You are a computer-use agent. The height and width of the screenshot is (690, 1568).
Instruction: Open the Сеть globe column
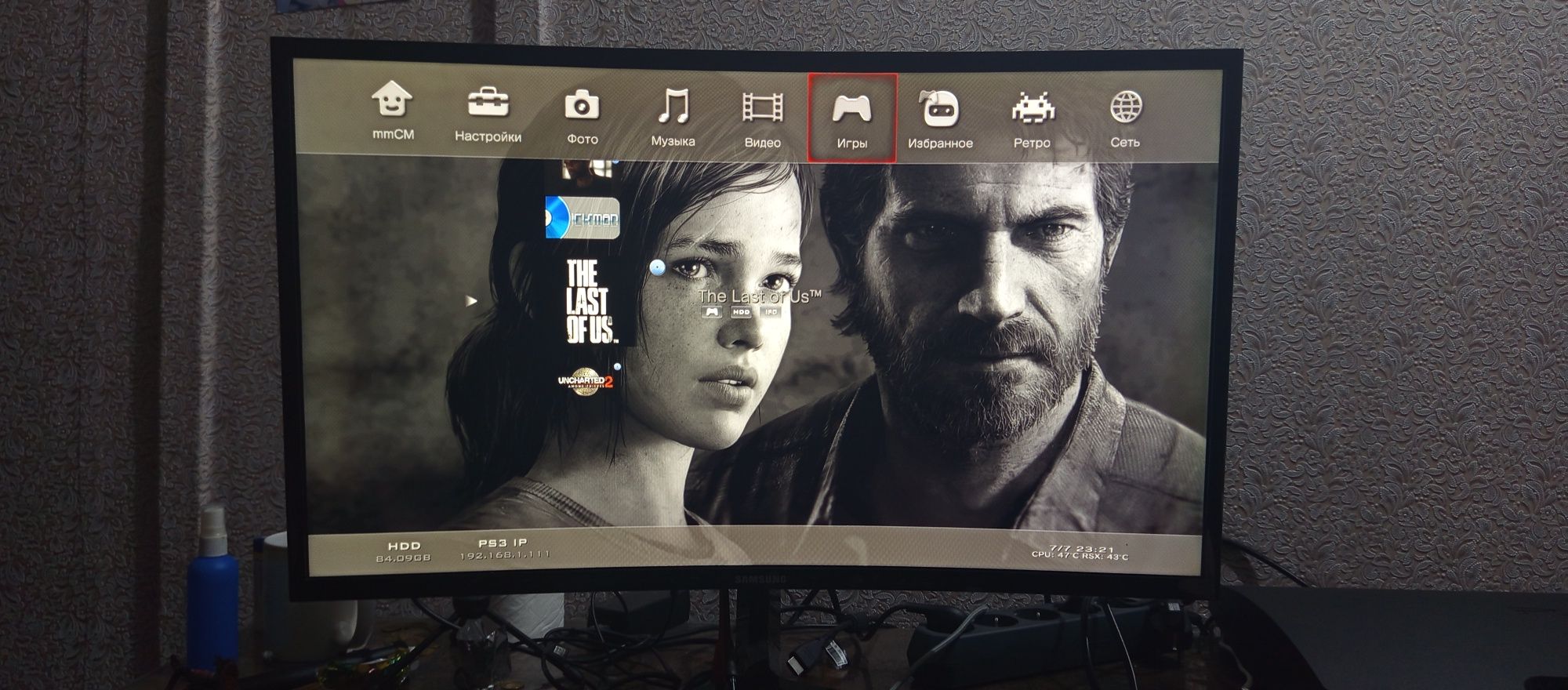click(1125, 119)
